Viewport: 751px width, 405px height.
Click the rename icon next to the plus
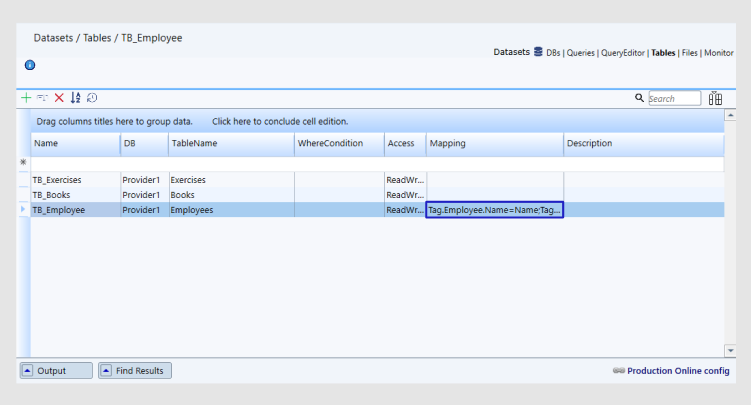42,98
